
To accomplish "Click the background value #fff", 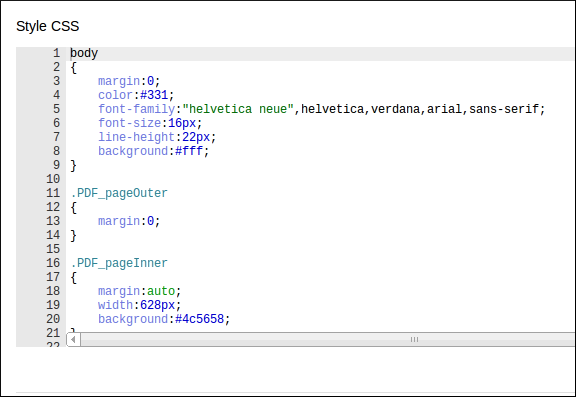I will (x=189, y=151).
